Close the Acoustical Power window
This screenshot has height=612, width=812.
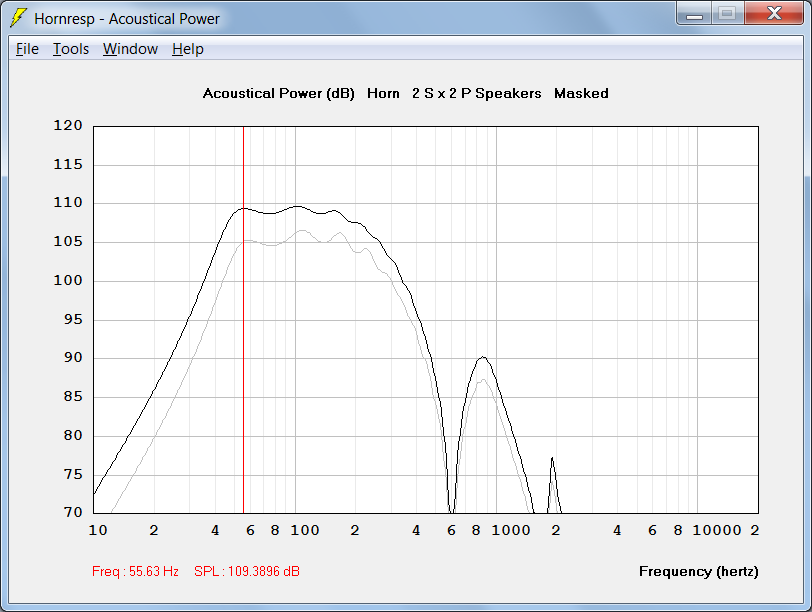774,14
